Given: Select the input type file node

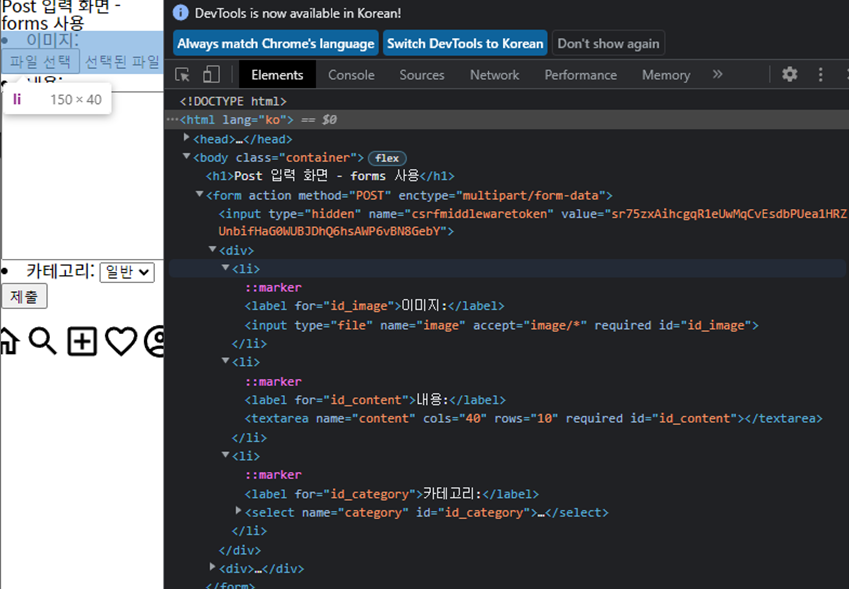Looking at the screenshot, I should click(501, 325).
